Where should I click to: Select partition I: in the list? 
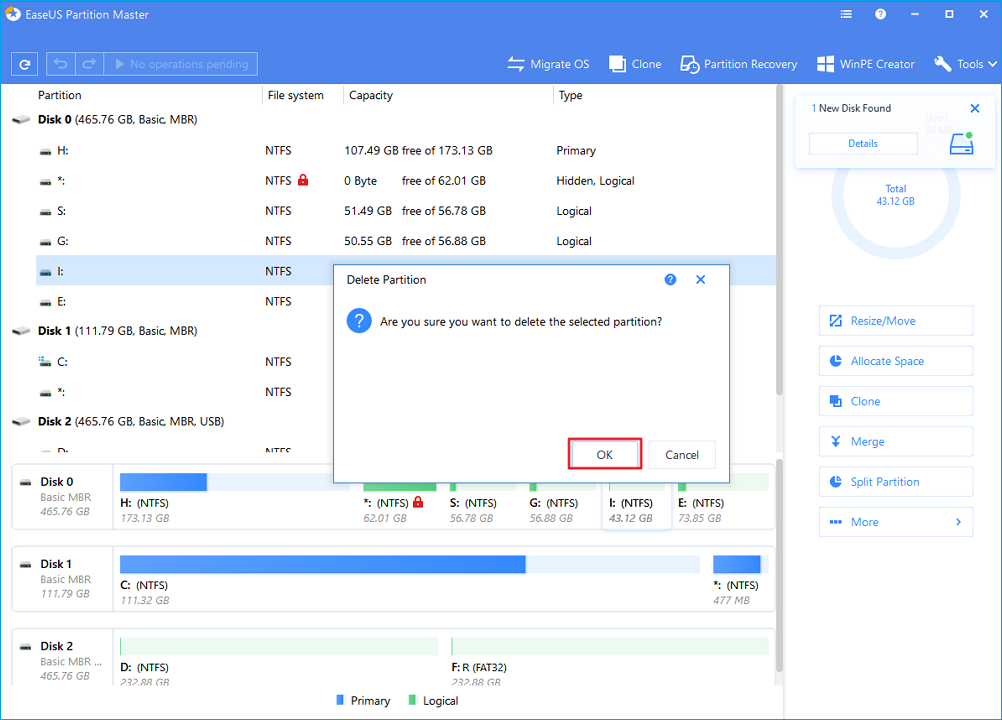tap(185, 271)
